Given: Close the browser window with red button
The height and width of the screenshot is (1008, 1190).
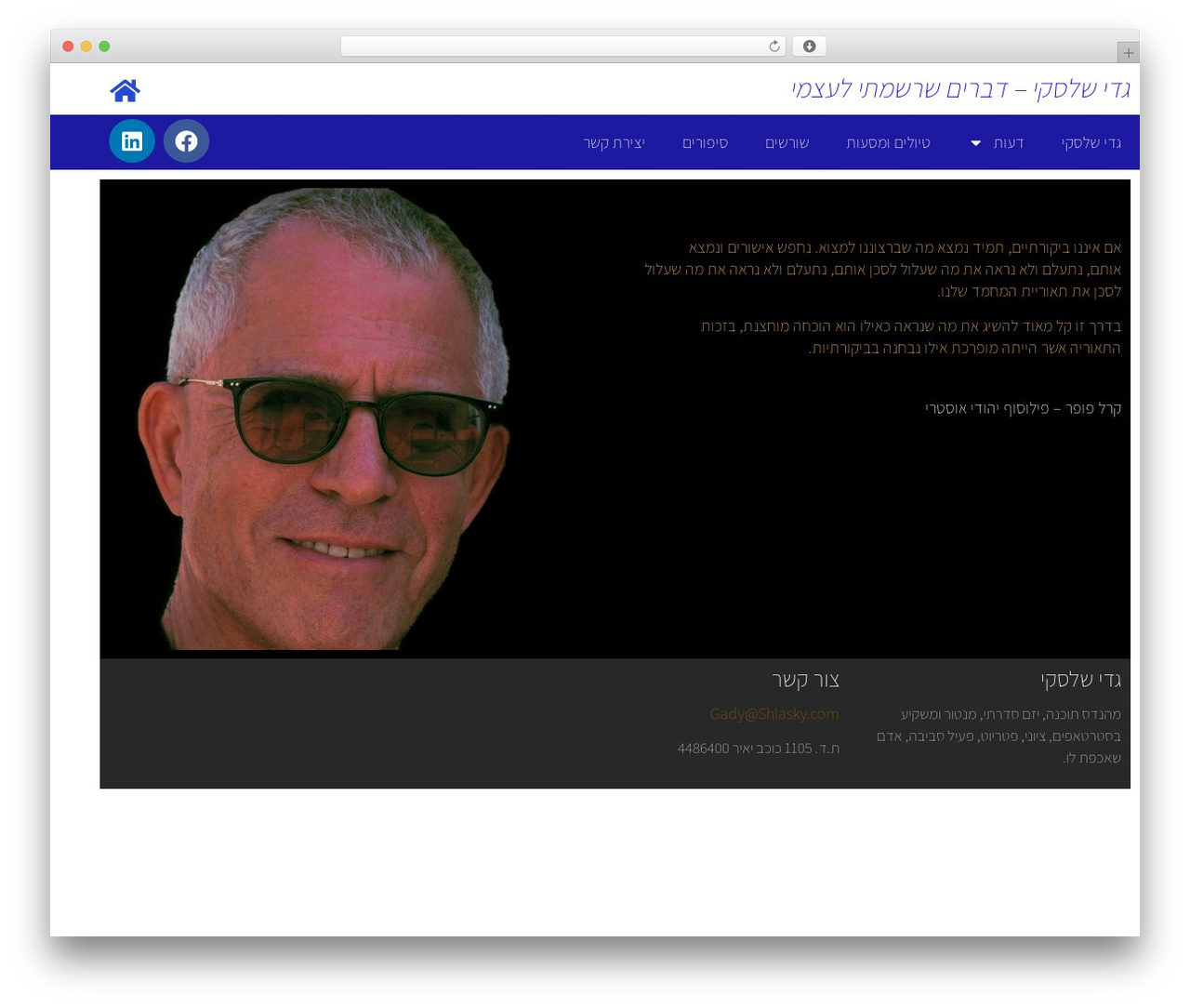Looking at the screenshot, I should (x=68, y=46).
